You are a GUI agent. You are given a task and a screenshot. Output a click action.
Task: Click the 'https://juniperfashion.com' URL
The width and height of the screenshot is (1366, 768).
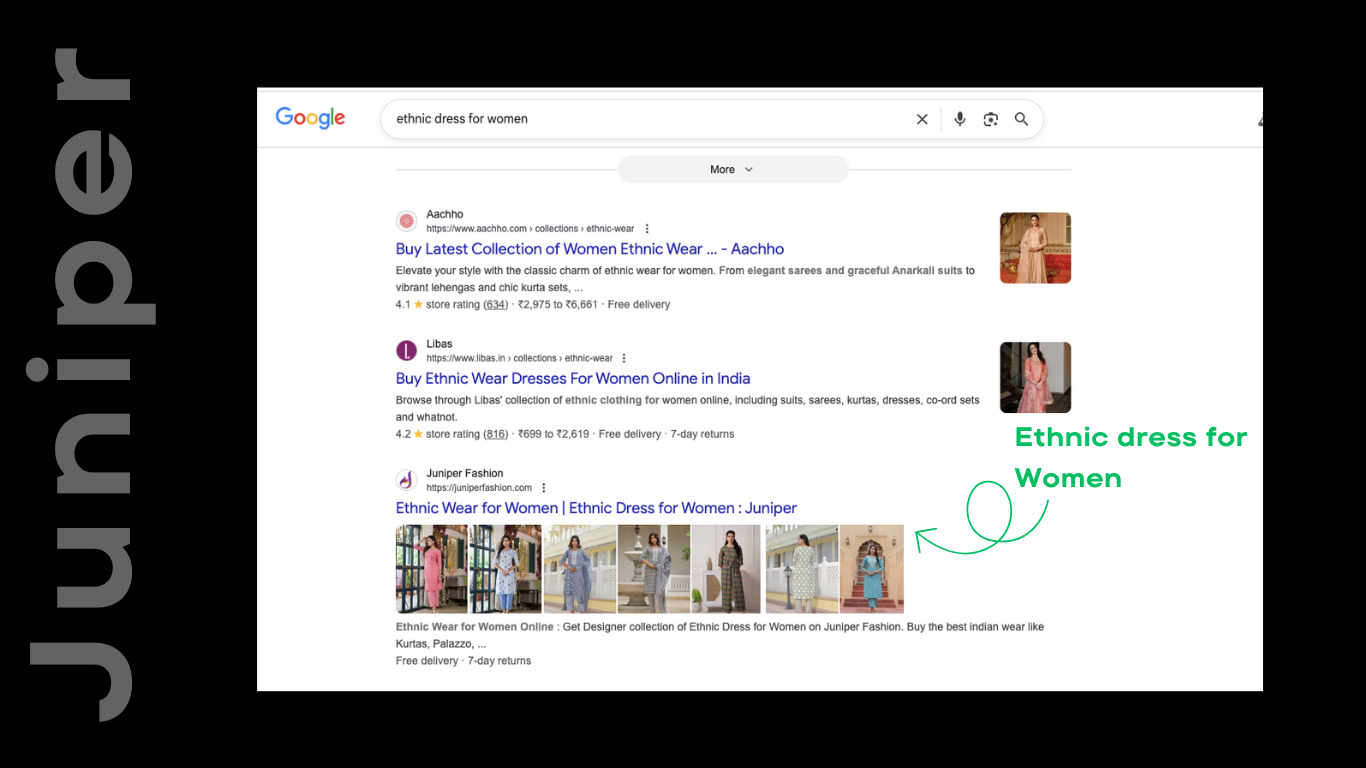click(479, 488)
